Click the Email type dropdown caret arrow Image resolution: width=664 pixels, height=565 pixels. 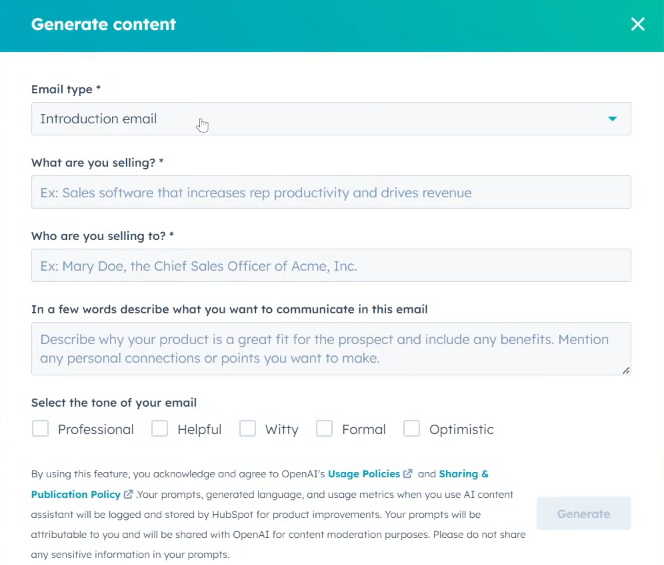coord(612,119)
